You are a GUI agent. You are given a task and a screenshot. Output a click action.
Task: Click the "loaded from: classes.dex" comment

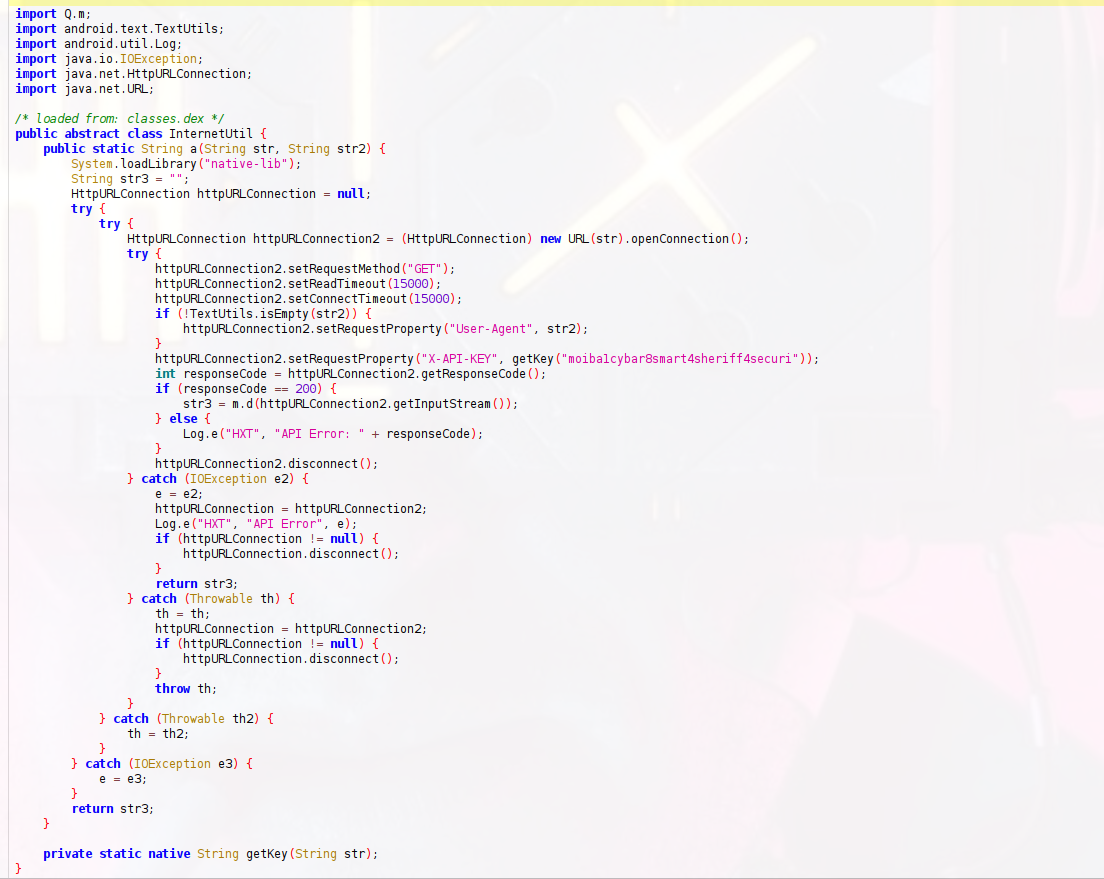point(119,119)
